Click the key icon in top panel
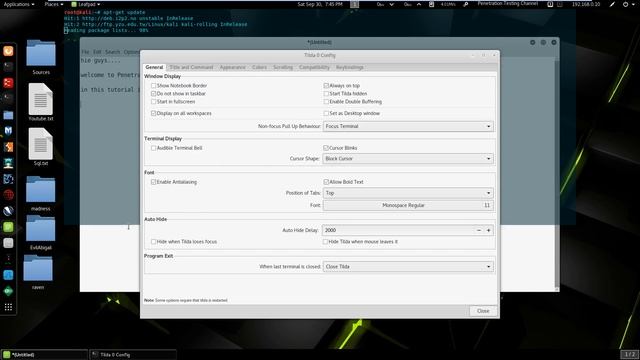The width and height of the screenshot is (640, 360). click(x=466, y=4)
